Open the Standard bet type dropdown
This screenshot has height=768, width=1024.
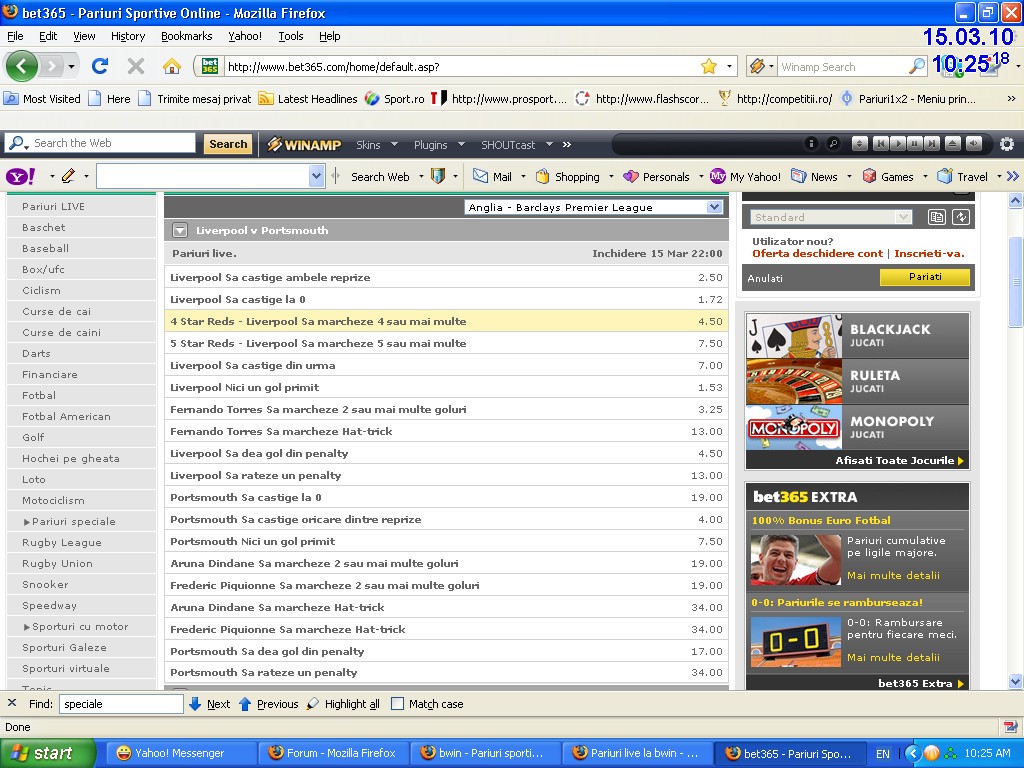(903, 217)
